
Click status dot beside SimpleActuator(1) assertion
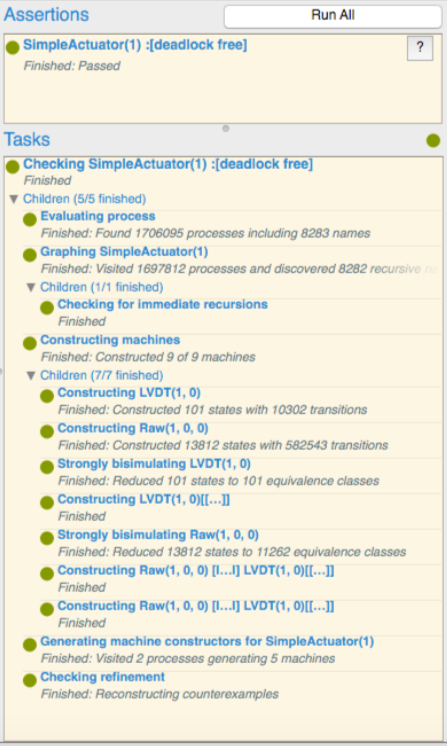coord(13,47)
